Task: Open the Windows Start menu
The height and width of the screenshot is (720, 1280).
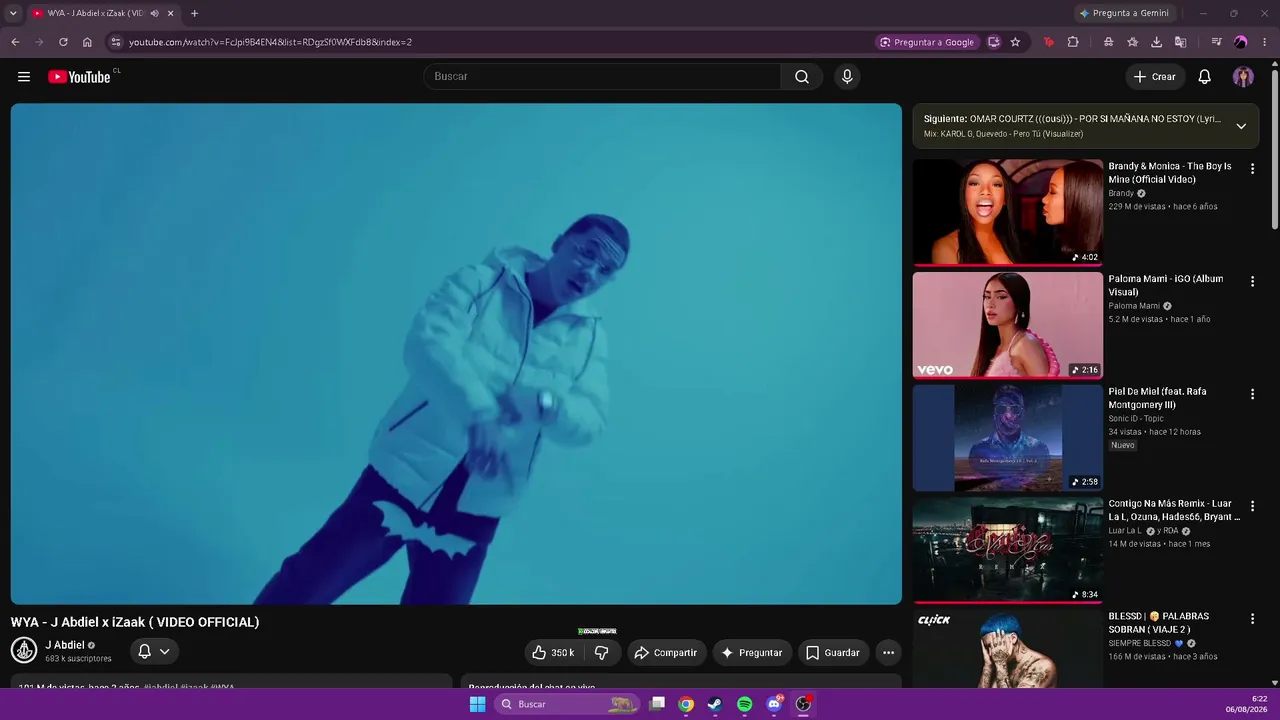Action: (478, 704)
